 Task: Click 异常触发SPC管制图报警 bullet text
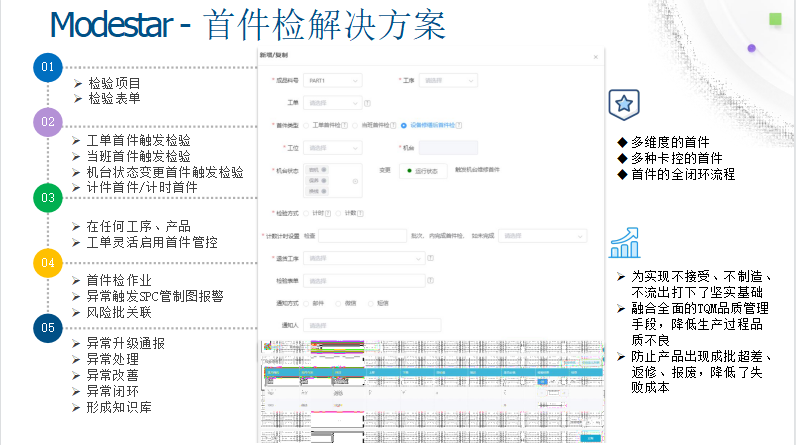[x=155, y=296]
